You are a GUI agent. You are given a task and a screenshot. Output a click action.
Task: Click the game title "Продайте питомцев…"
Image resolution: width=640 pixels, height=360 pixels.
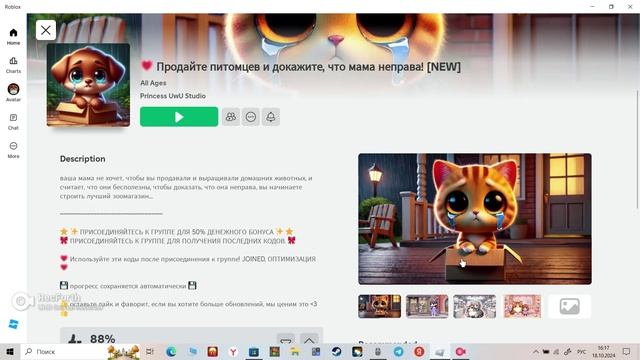click(309, 67)
